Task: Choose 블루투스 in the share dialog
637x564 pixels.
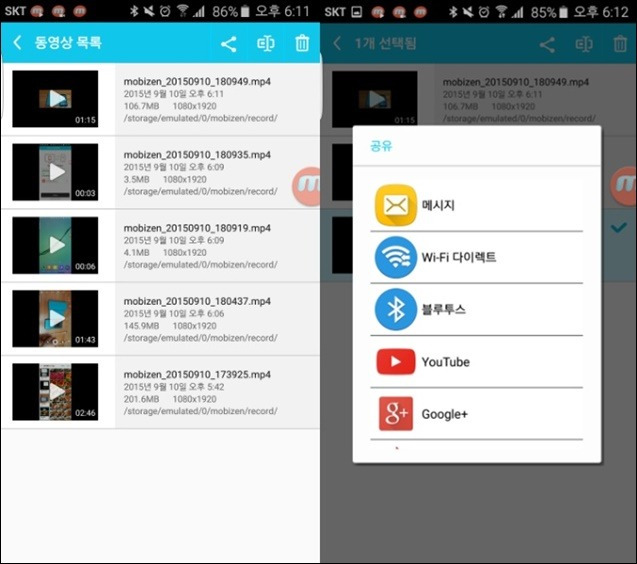Action: [477, 309]
